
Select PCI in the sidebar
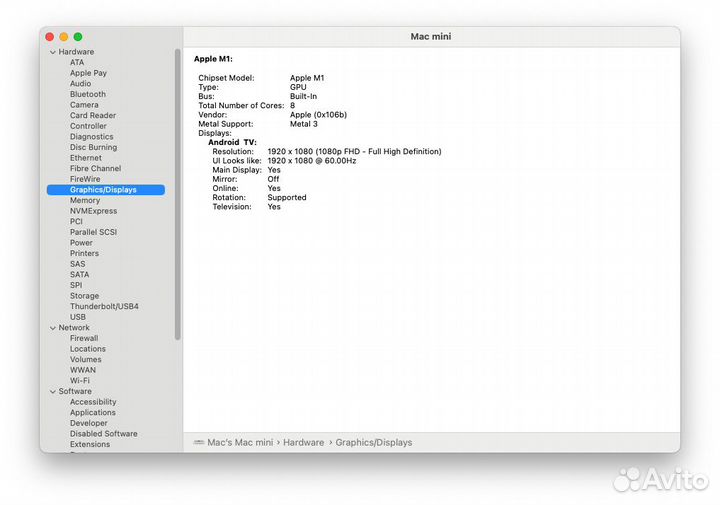(76, 221)
